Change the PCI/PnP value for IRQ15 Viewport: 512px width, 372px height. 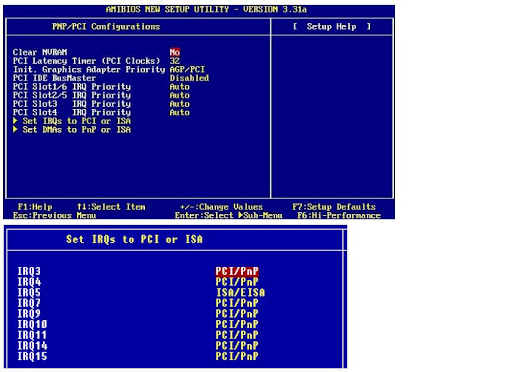[x=237, y=356]
